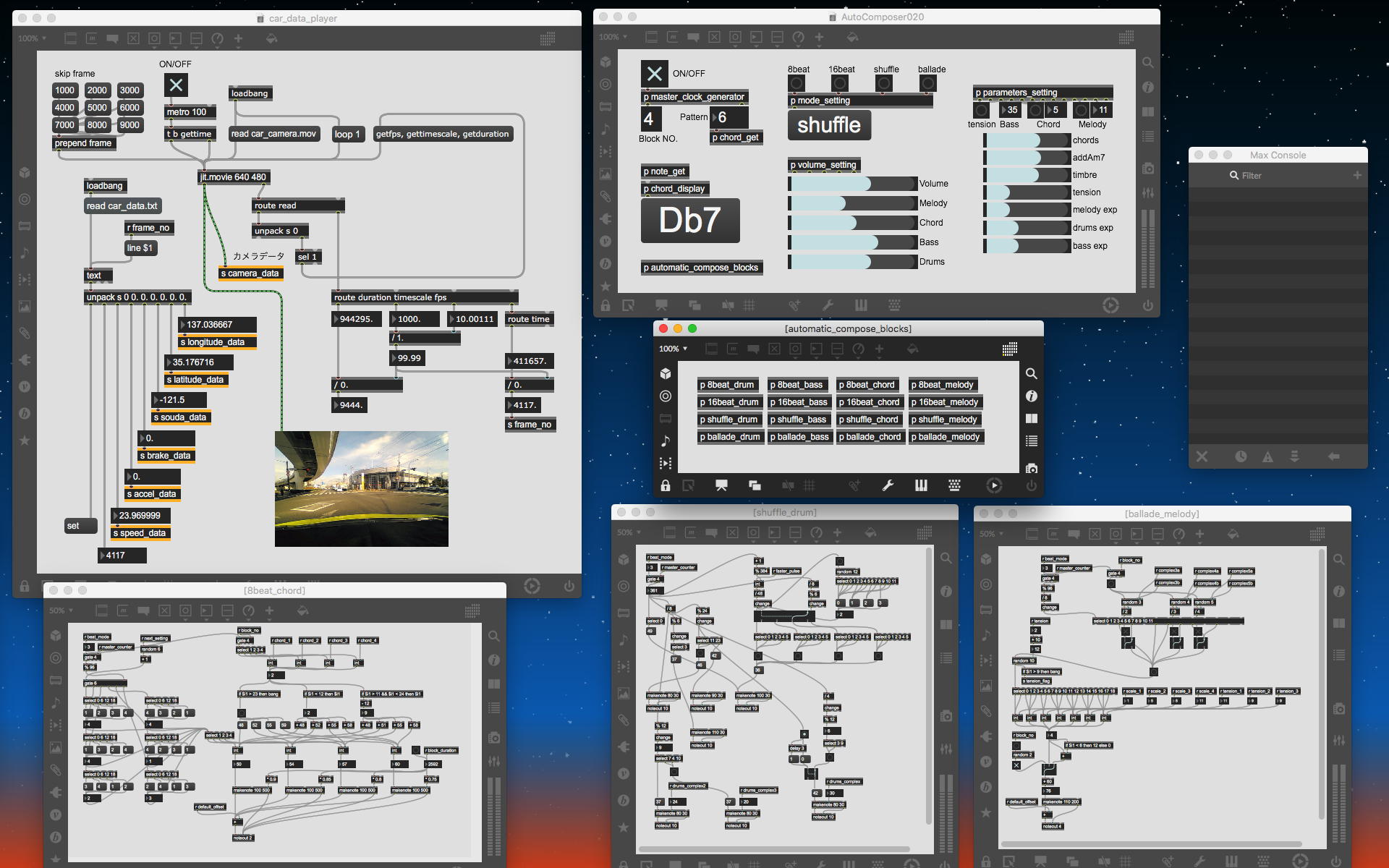This screenshot has height=868, width=1389.
Task: Open the 100% zoom dropdown in car_data_player
Action: (32, 38)
